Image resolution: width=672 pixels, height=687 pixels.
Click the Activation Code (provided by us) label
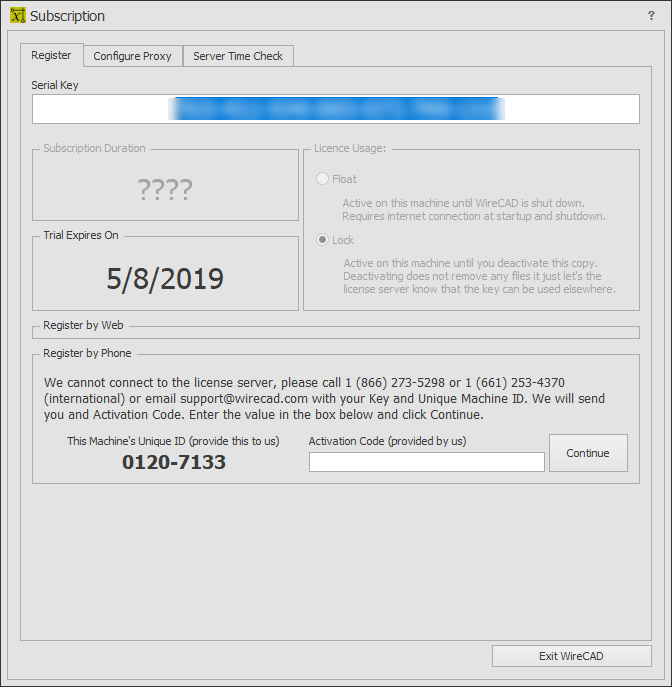(x=387, y=441)
